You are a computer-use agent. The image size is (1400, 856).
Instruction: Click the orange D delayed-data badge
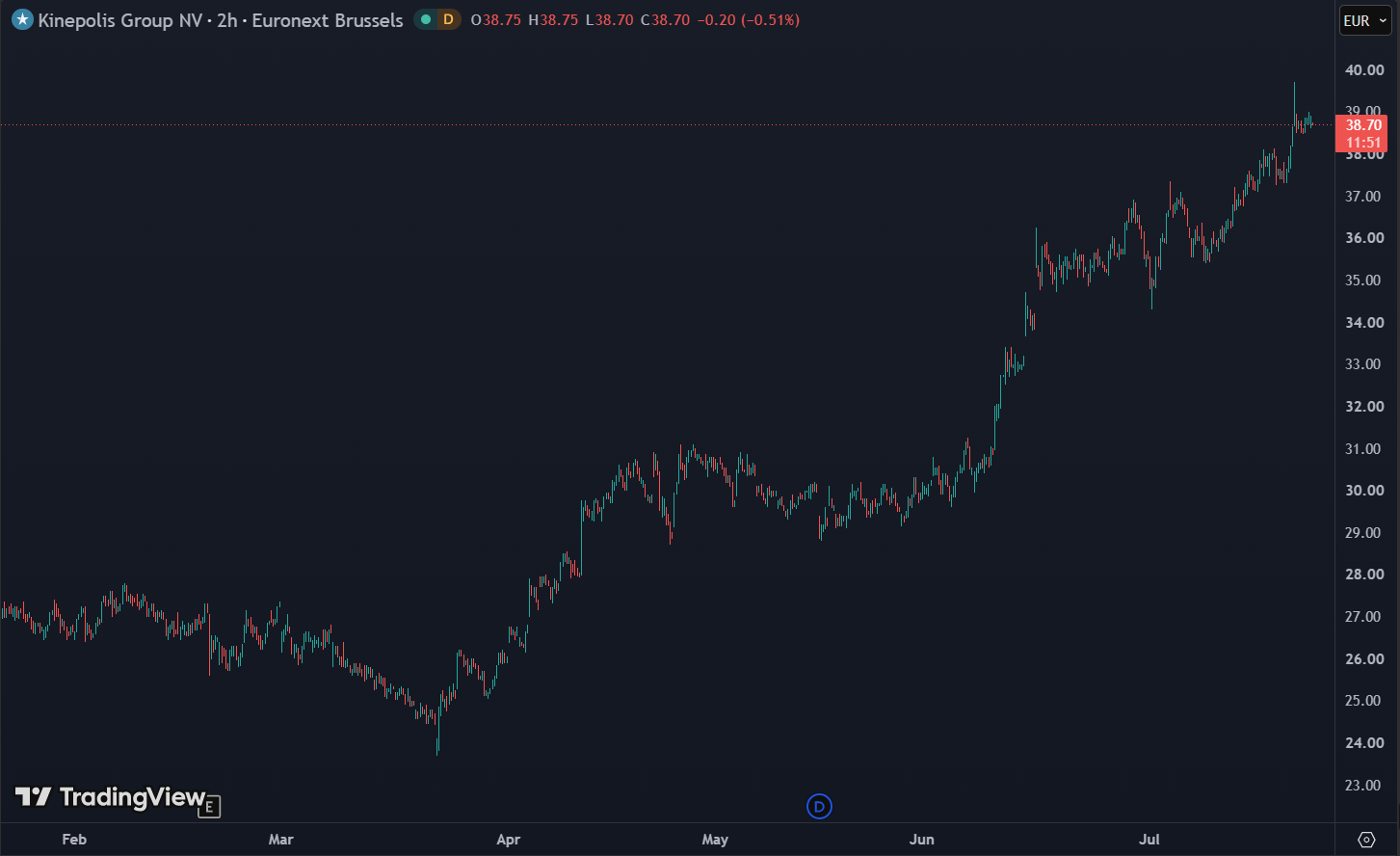pyautogui.click(x=448, y=19)
